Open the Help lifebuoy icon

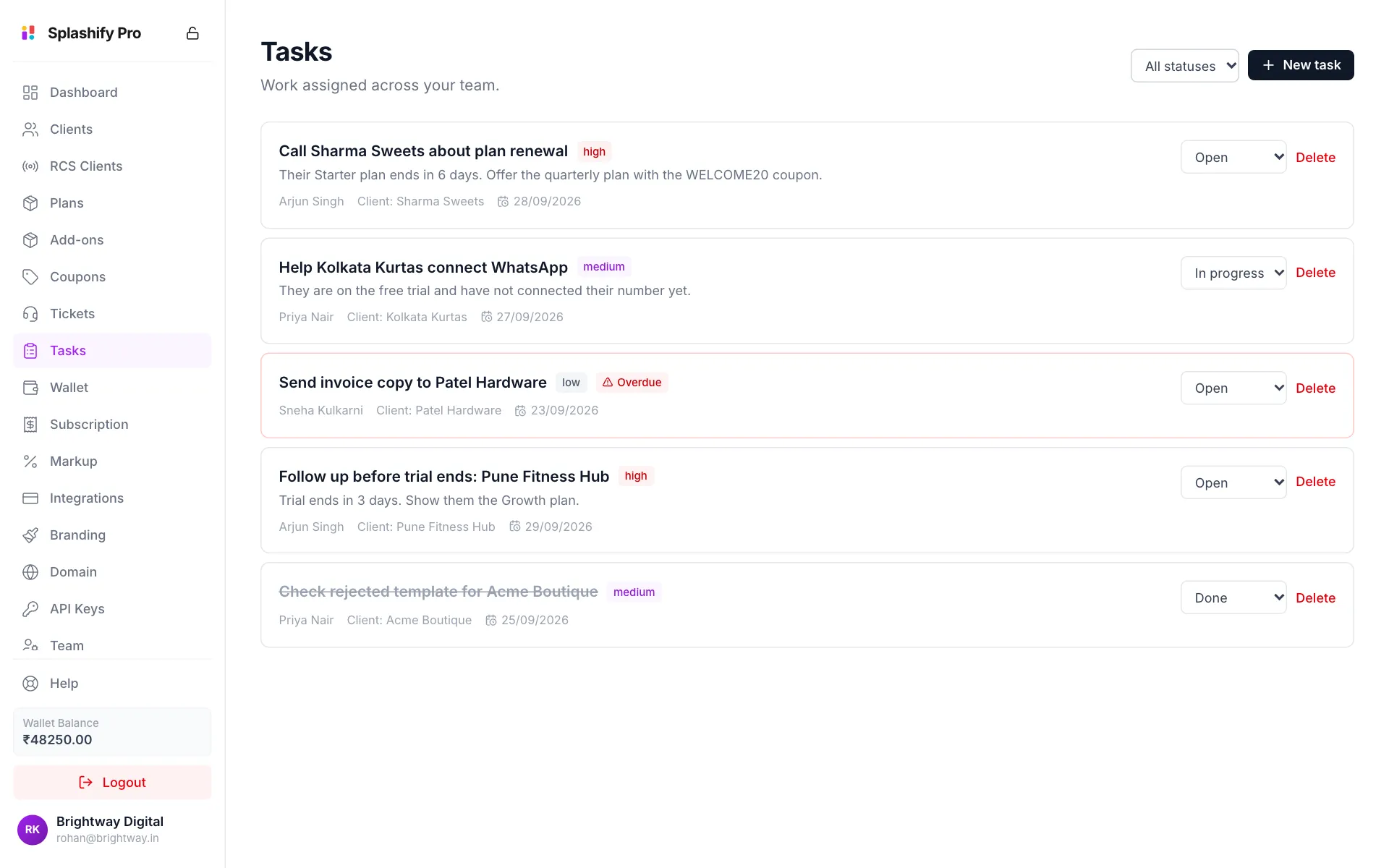click(30, 684)
